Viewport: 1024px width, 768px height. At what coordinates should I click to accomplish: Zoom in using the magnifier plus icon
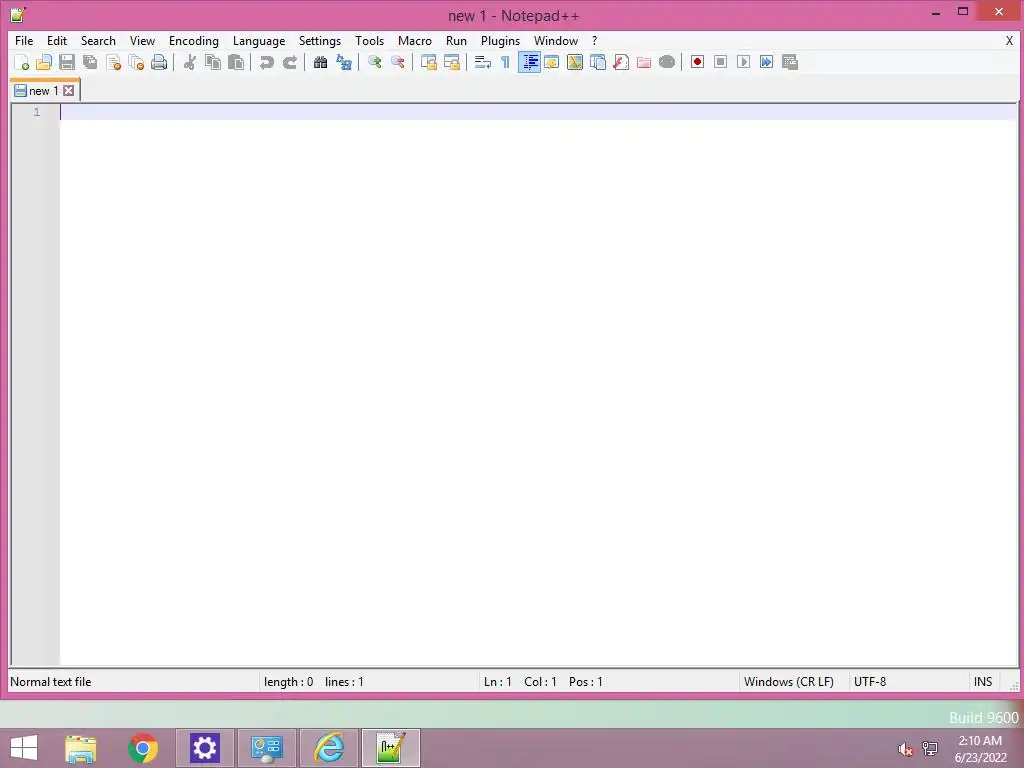(x=374, y=62)
